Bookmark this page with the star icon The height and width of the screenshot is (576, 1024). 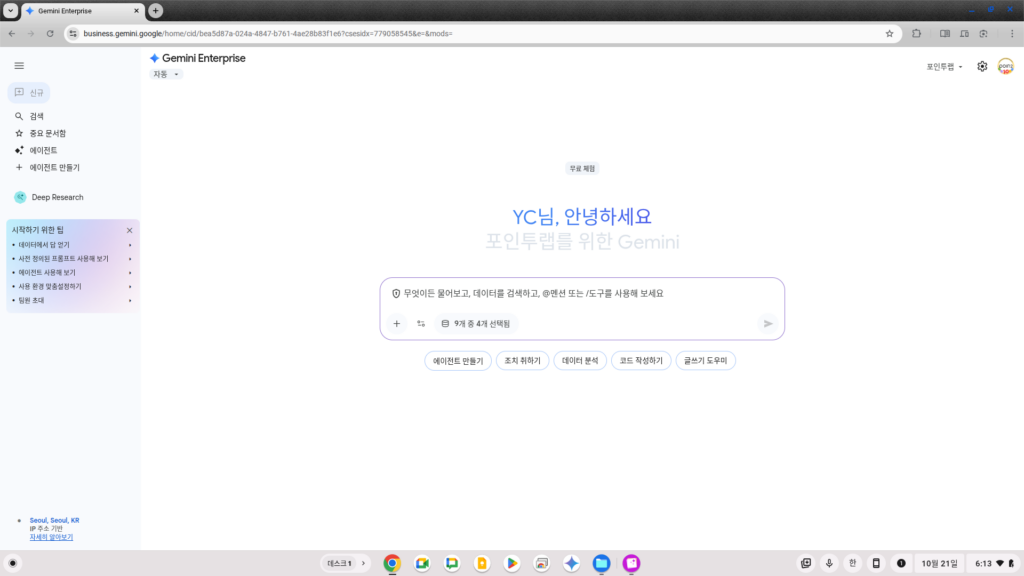pos(889,33)
